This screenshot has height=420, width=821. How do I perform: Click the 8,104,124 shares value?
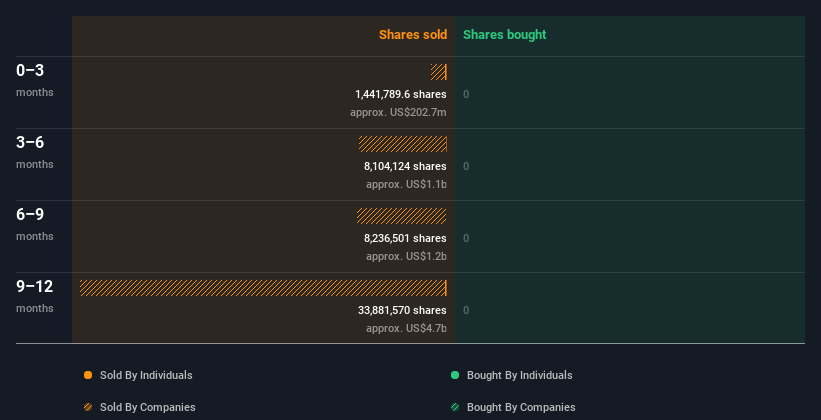click(x=405, y=166)
